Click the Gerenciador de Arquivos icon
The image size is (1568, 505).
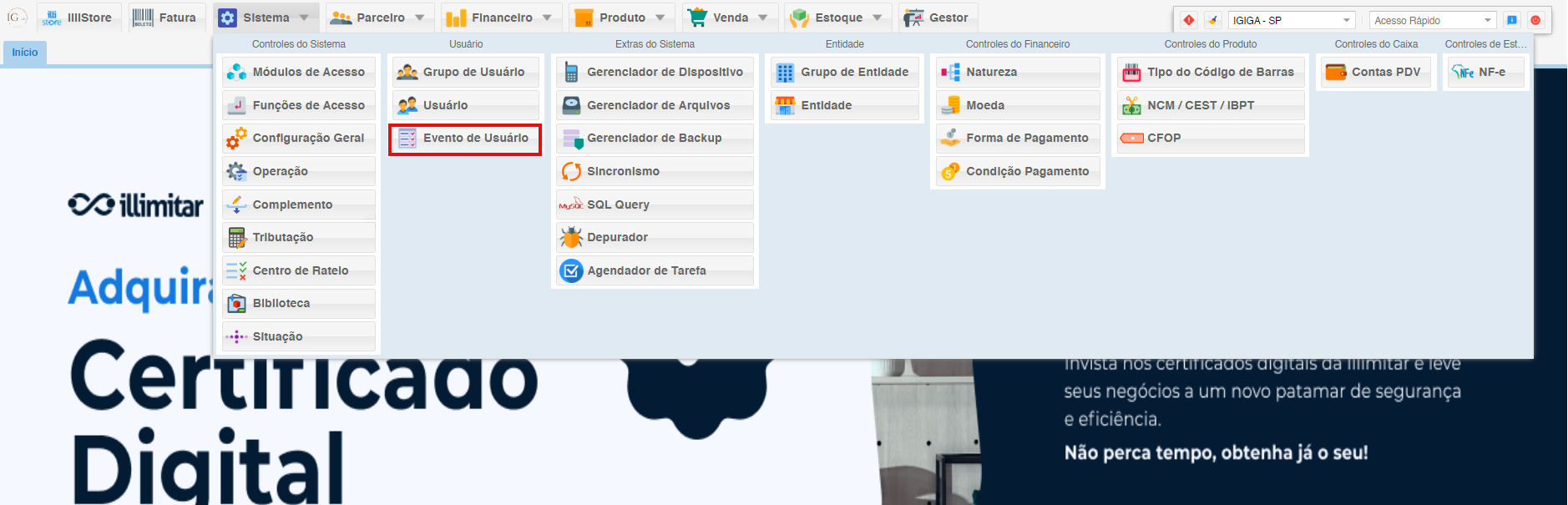coord(571,105)
